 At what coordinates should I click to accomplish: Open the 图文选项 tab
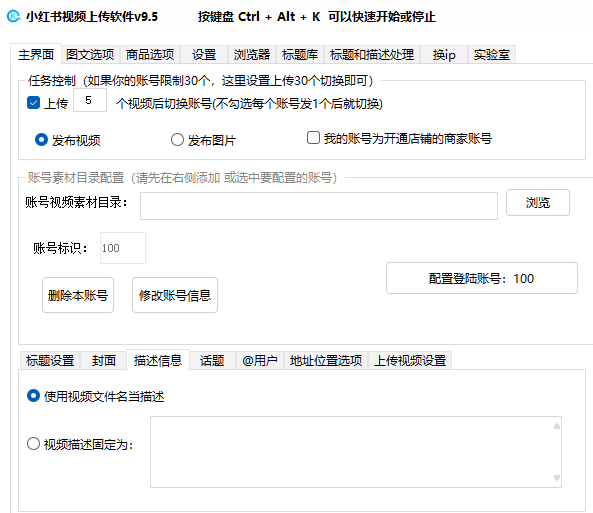90,54
